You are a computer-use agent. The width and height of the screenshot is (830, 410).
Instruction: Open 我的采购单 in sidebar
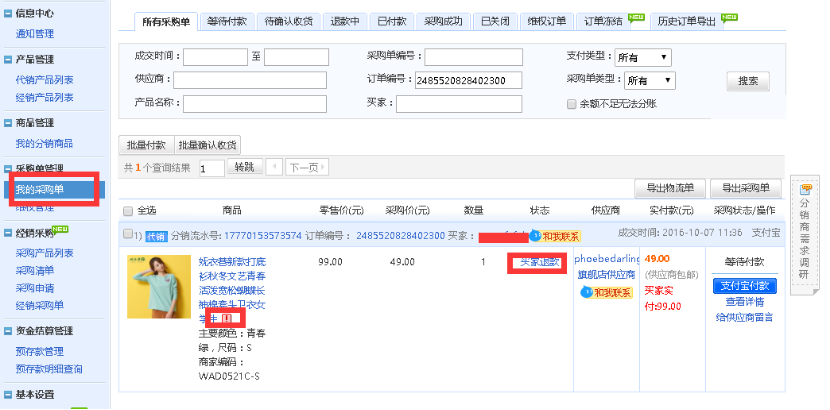[40, 189]
